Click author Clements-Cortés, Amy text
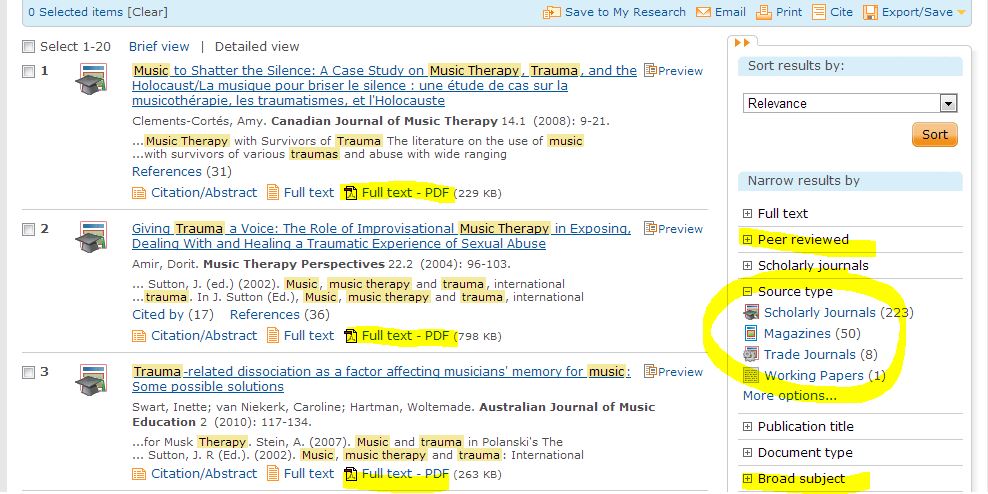988x494 pixels. (x=199, y=122)
